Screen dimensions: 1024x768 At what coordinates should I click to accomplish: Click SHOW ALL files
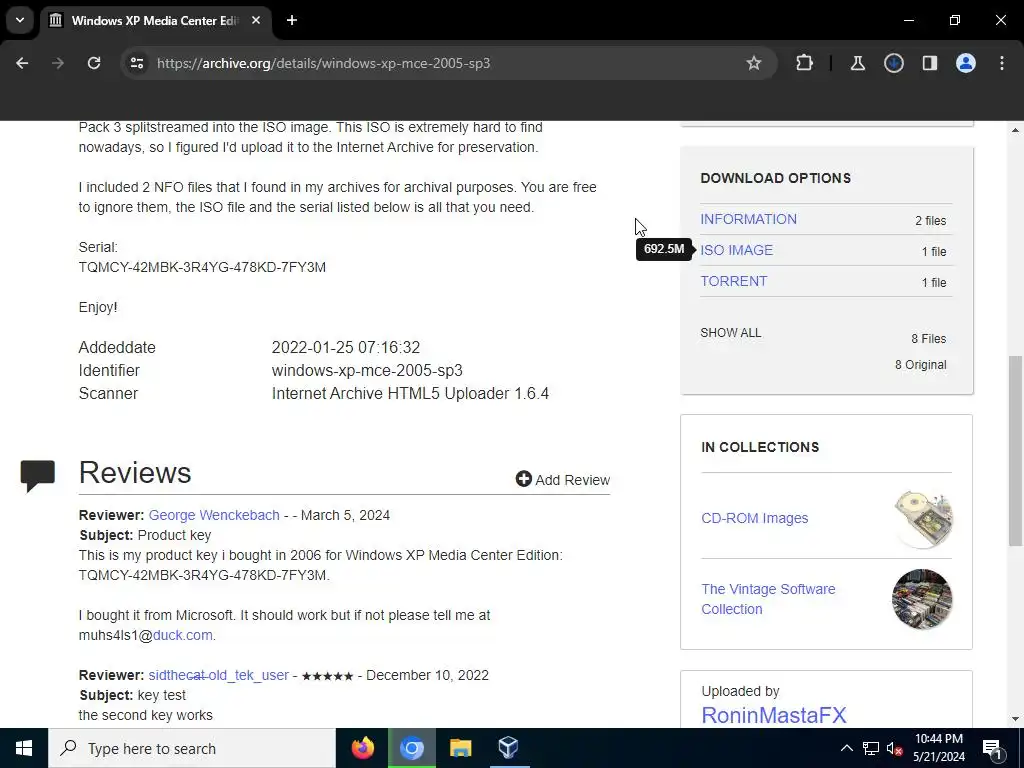[731, 333]
